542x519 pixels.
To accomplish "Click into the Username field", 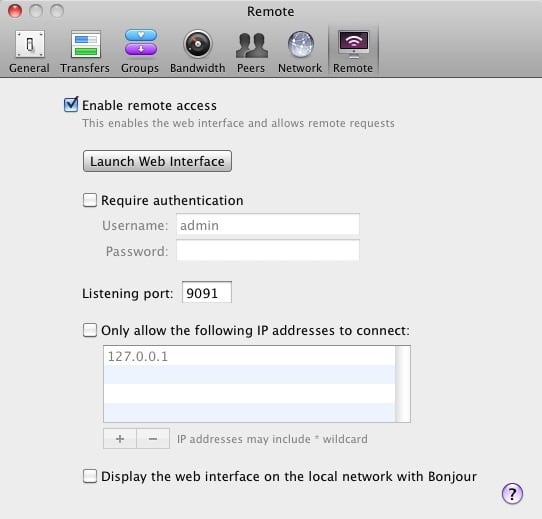I will pos(268,225).
